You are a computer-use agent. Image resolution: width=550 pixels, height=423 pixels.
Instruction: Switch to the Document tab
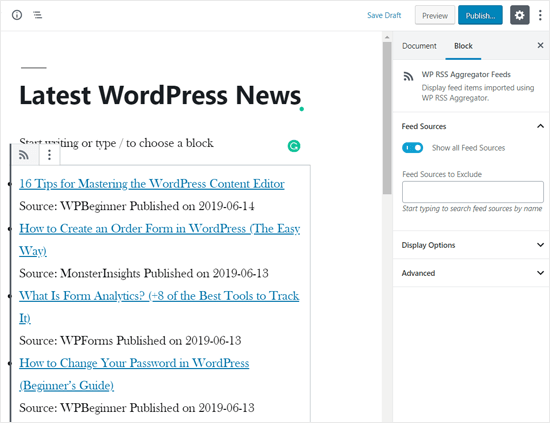(419, 46)
